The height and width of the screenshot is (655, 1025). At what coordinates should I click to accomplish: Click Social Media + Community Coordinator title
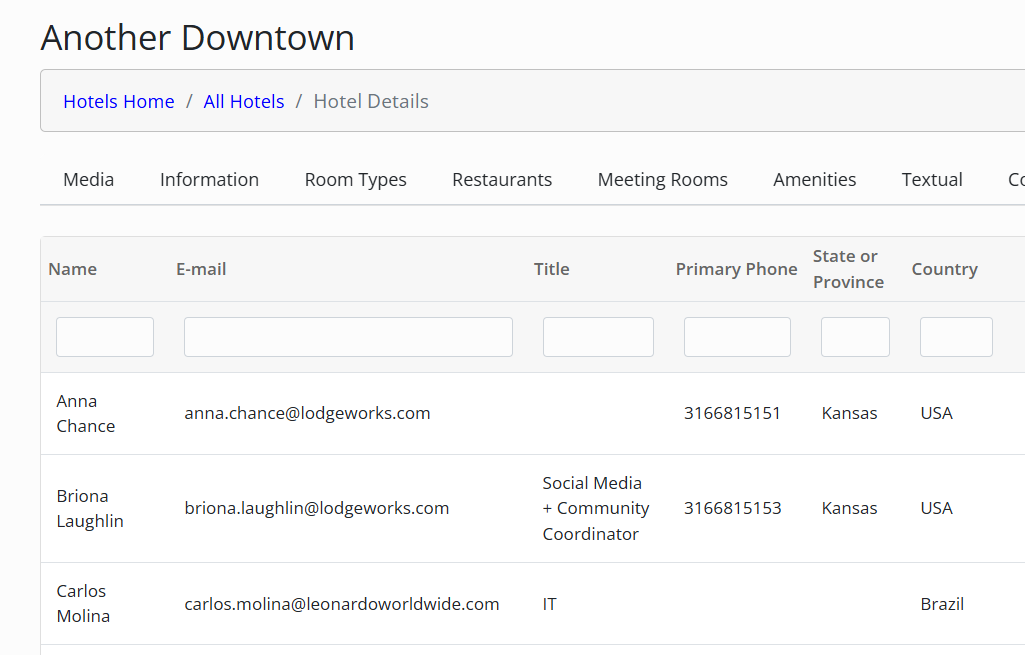click(596, 508)
